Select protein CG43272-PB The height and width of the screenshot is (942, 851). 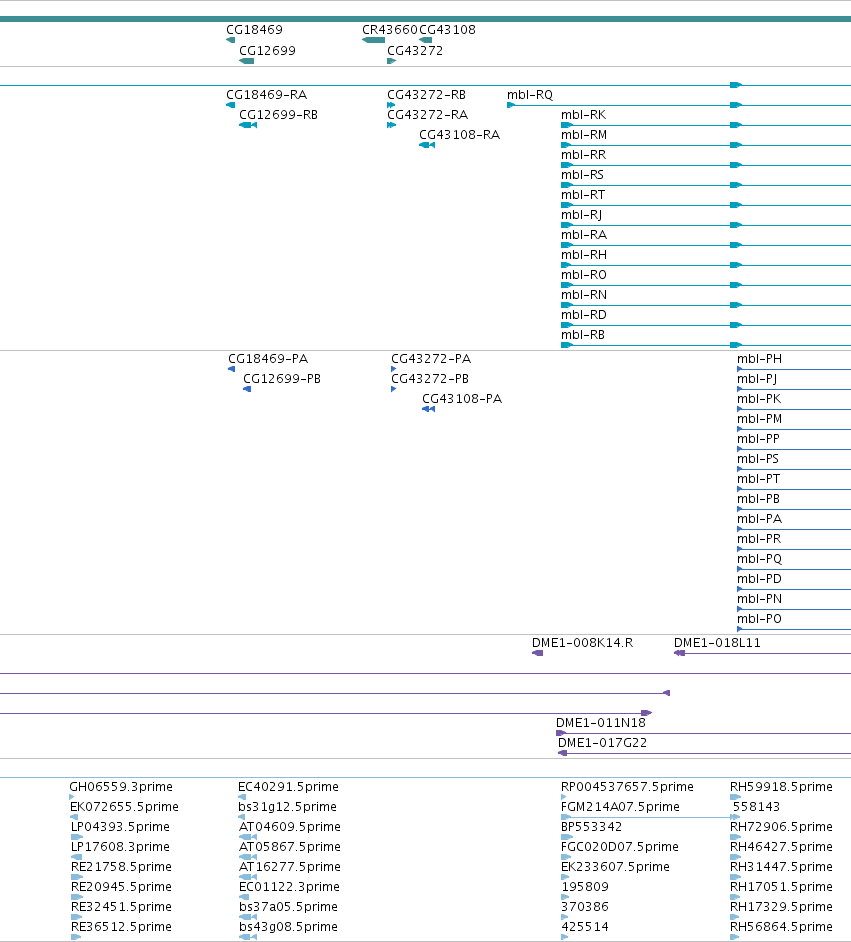[429, 378]
